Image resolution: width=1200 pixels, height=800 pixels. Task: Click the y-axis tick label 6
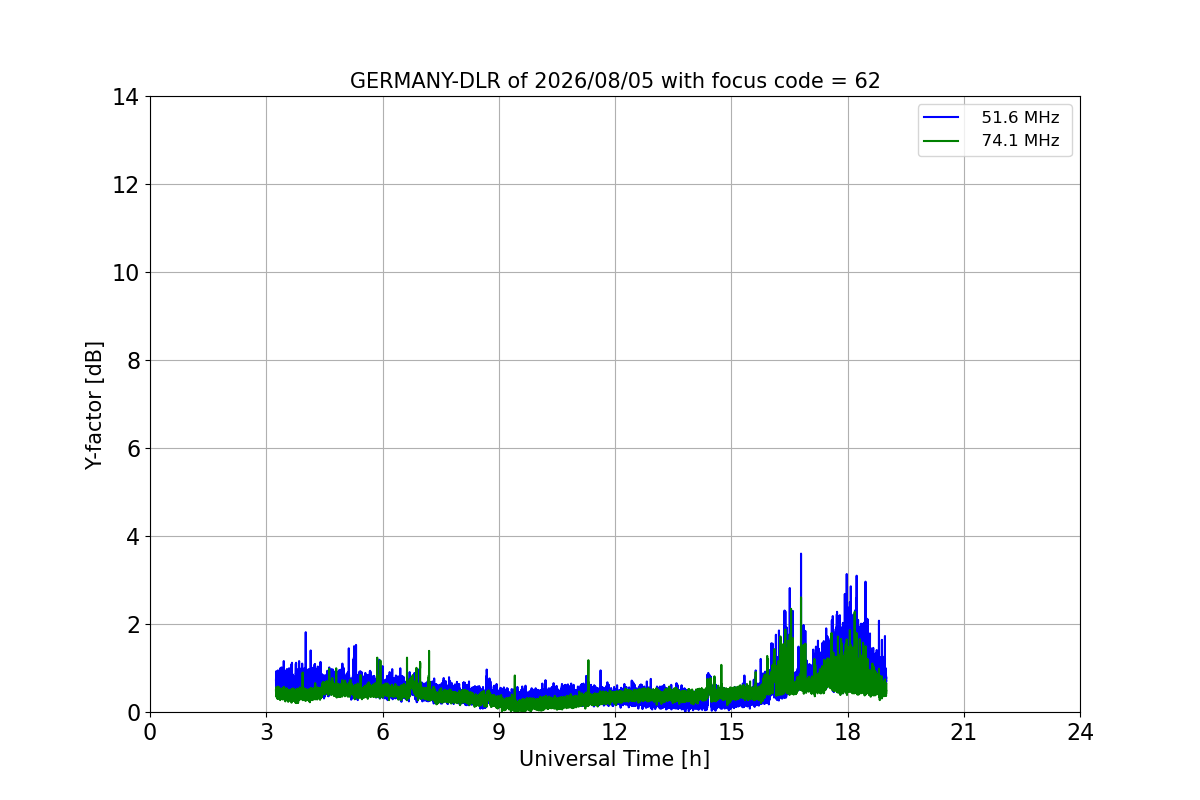click(132, 449)
